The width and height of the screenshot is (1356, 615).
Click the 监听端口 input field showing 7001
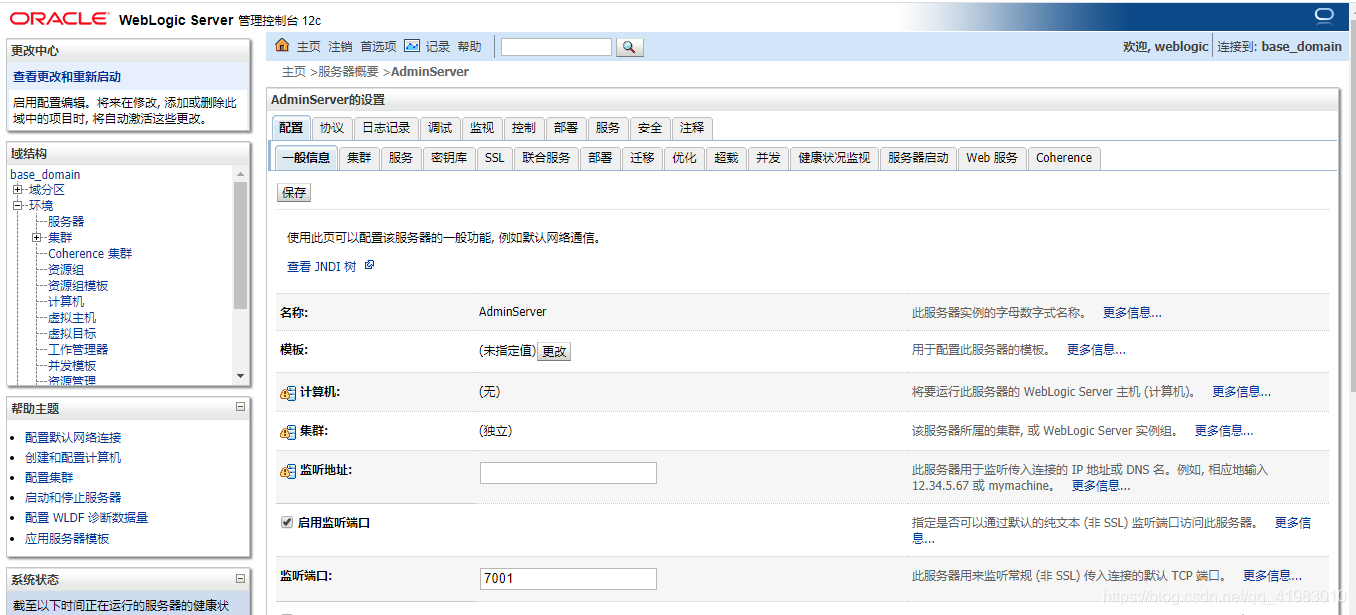pyautogui.click(x=568, y=578)
